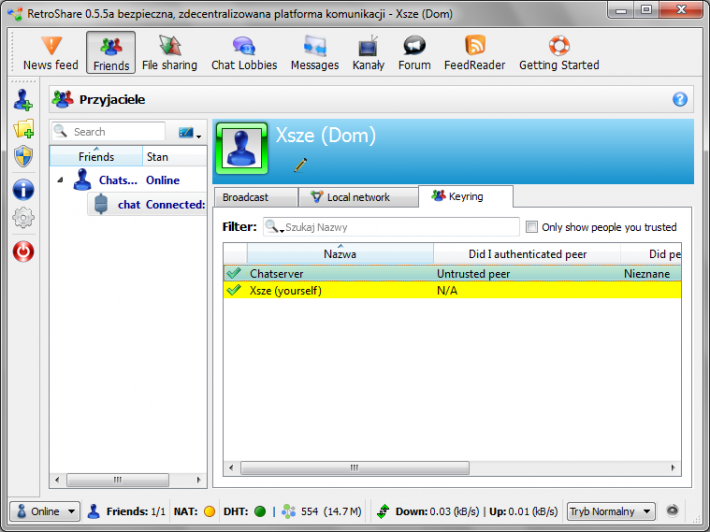
Task: Click the friends list scrollbar left arrow
Action: pyautogui.click(x=57, y=479)
